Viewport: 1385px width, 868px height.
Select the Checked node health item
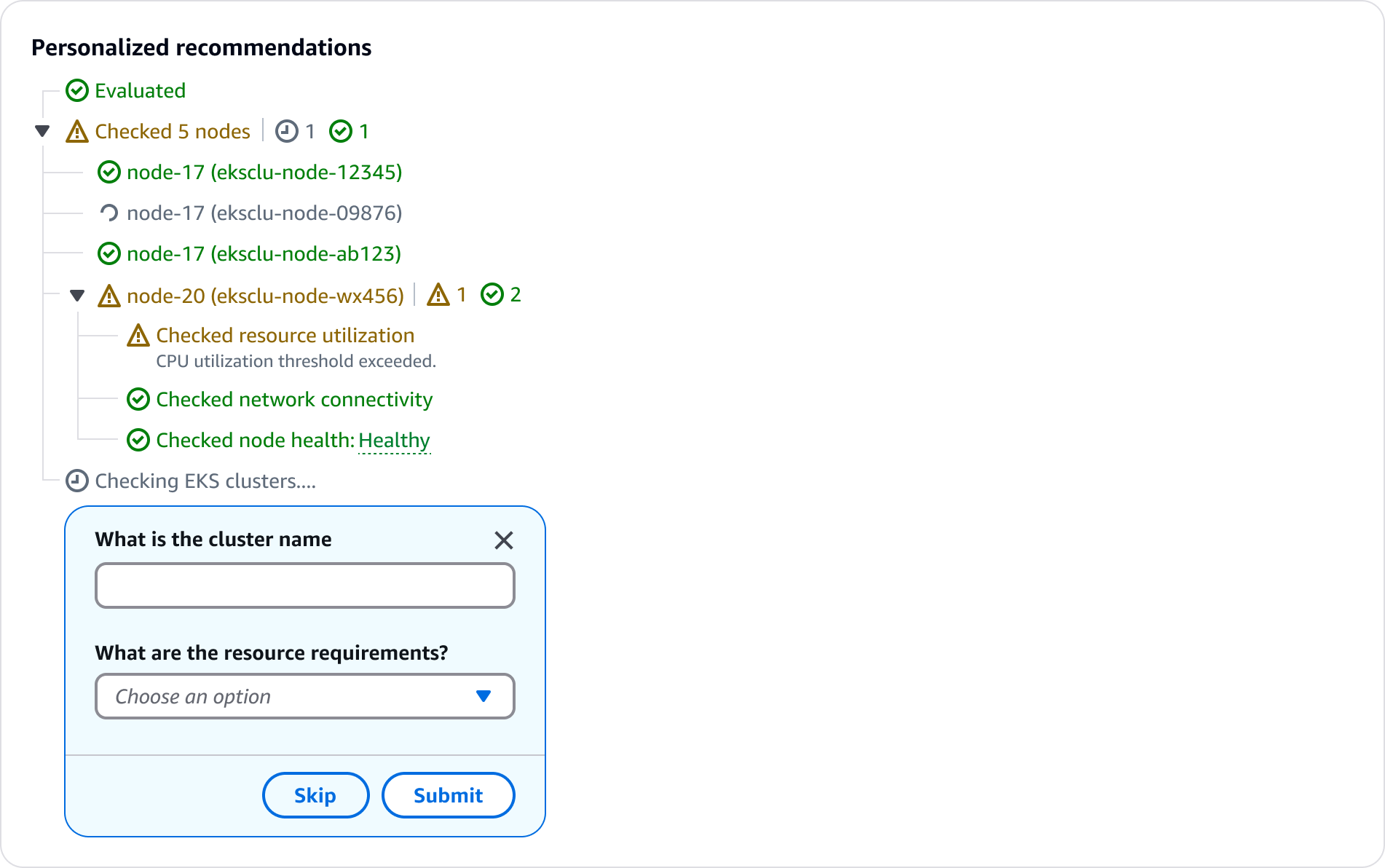click(255, 441)
